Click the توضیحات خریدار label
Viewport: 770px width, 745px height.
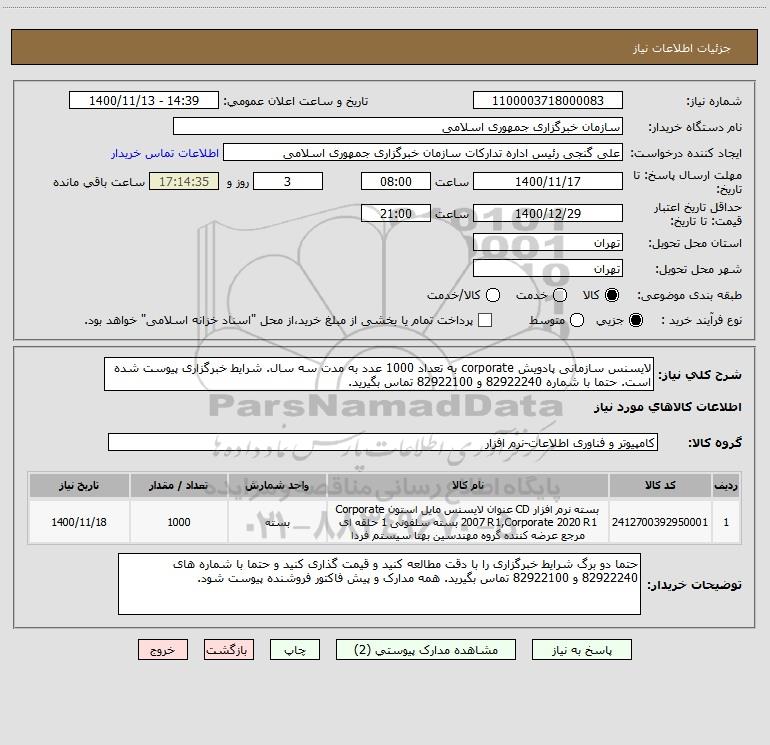[x=694, y=585]
